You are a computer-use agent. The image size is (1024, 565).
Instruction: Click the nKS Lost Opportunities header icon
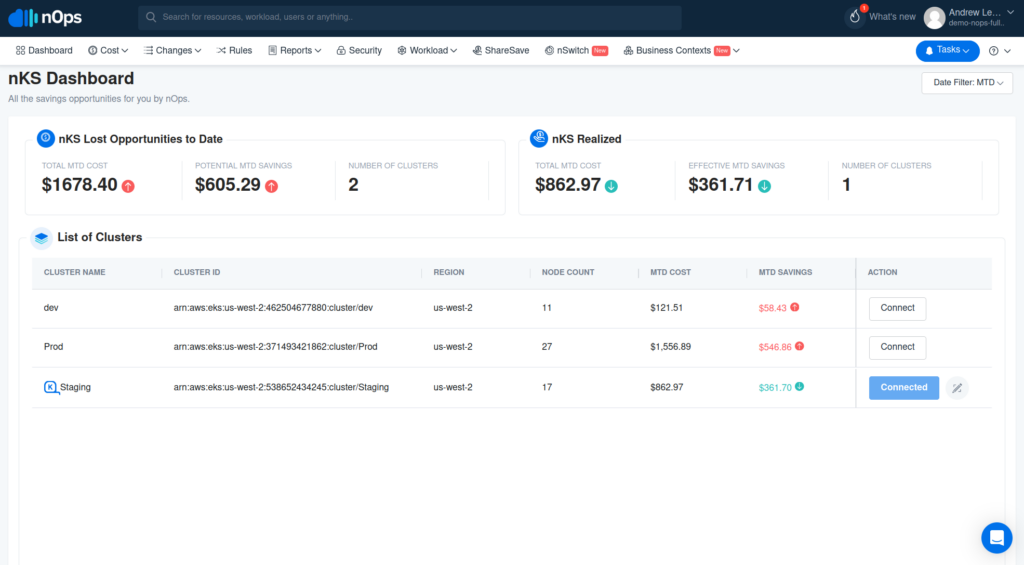[45, 138]
